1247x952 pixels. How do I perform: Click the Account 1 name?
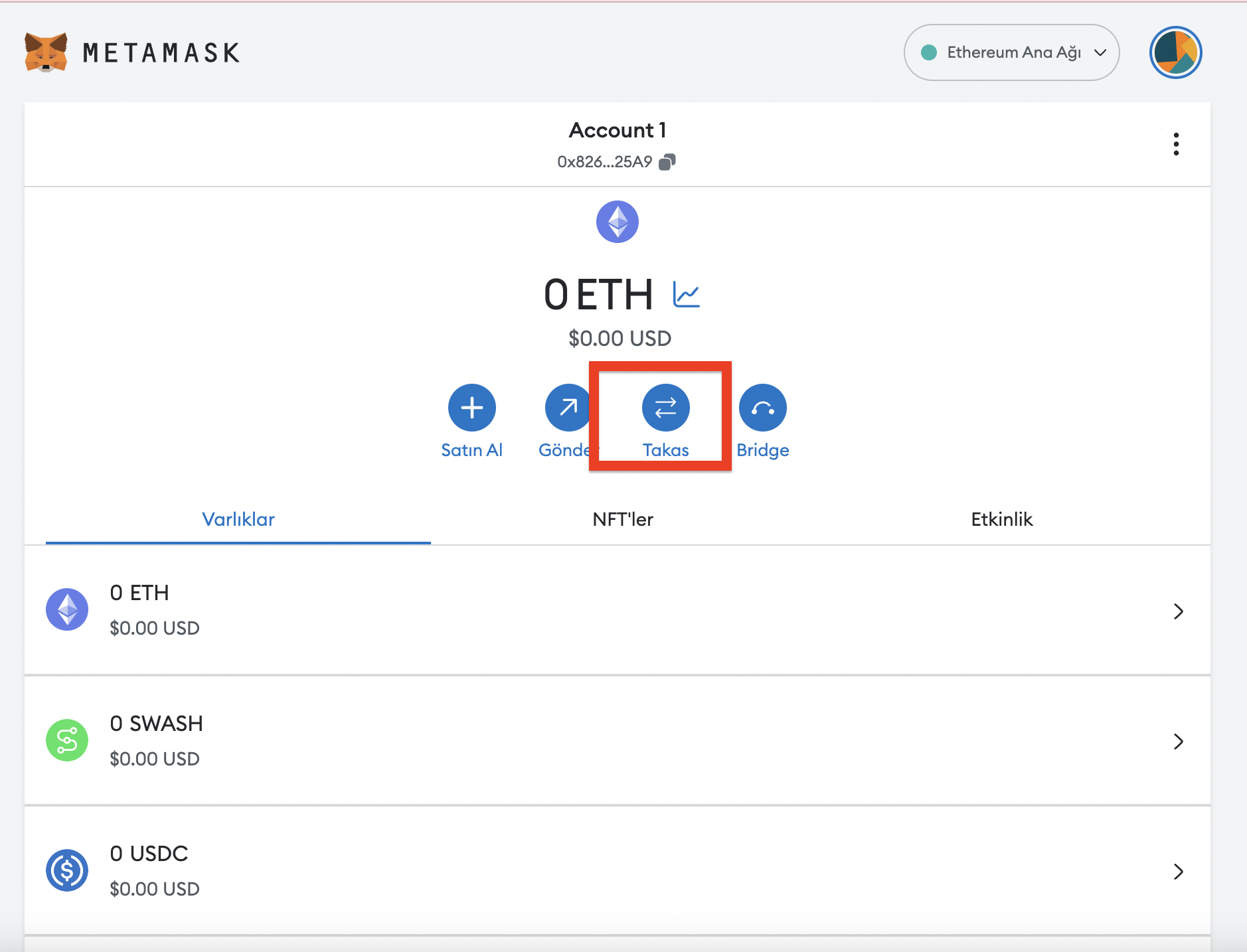(x=618, y=130)
